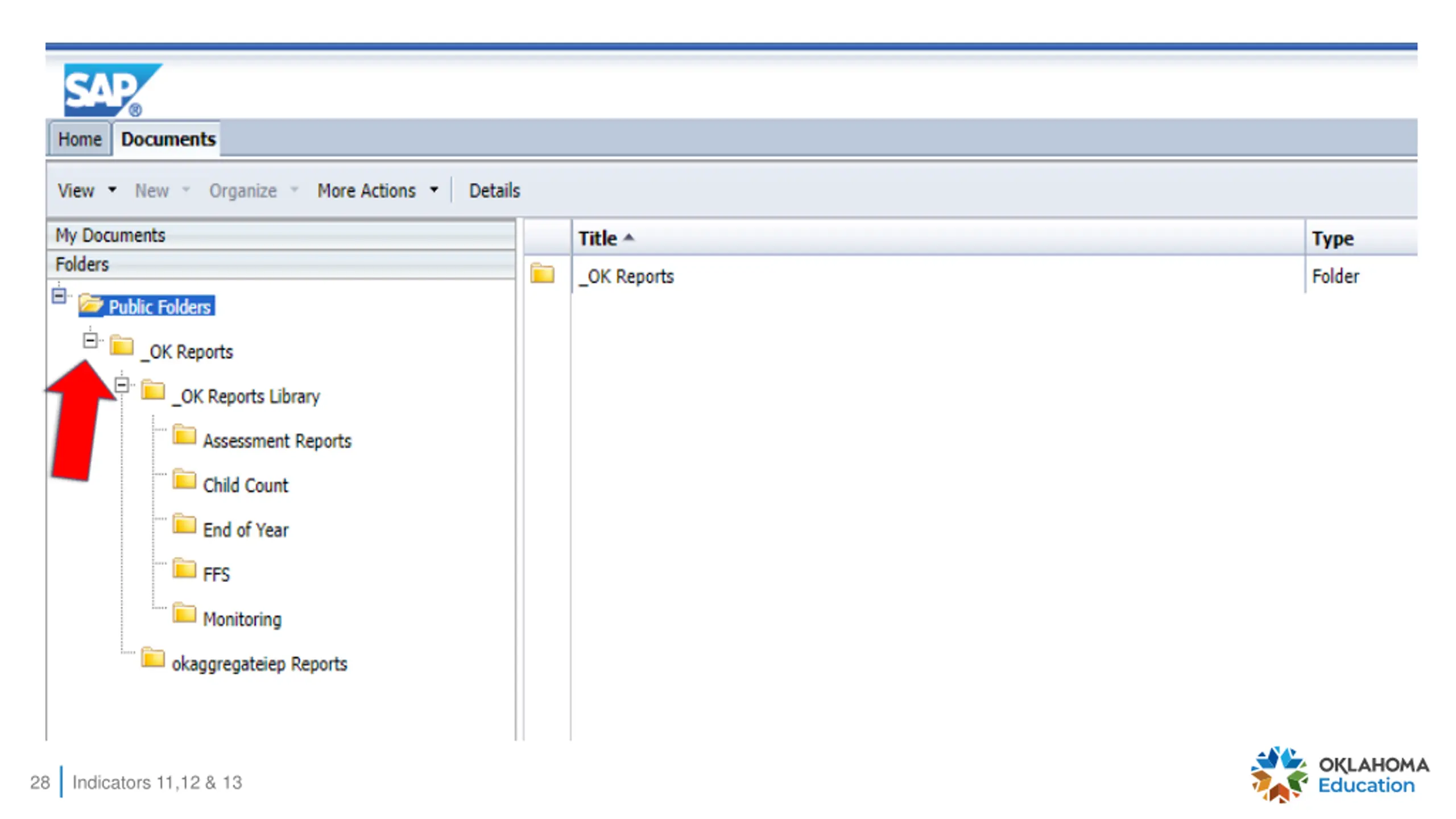1456x819 pixels.
Task: Select the FFS folder
Action: (x=216, y=574)
